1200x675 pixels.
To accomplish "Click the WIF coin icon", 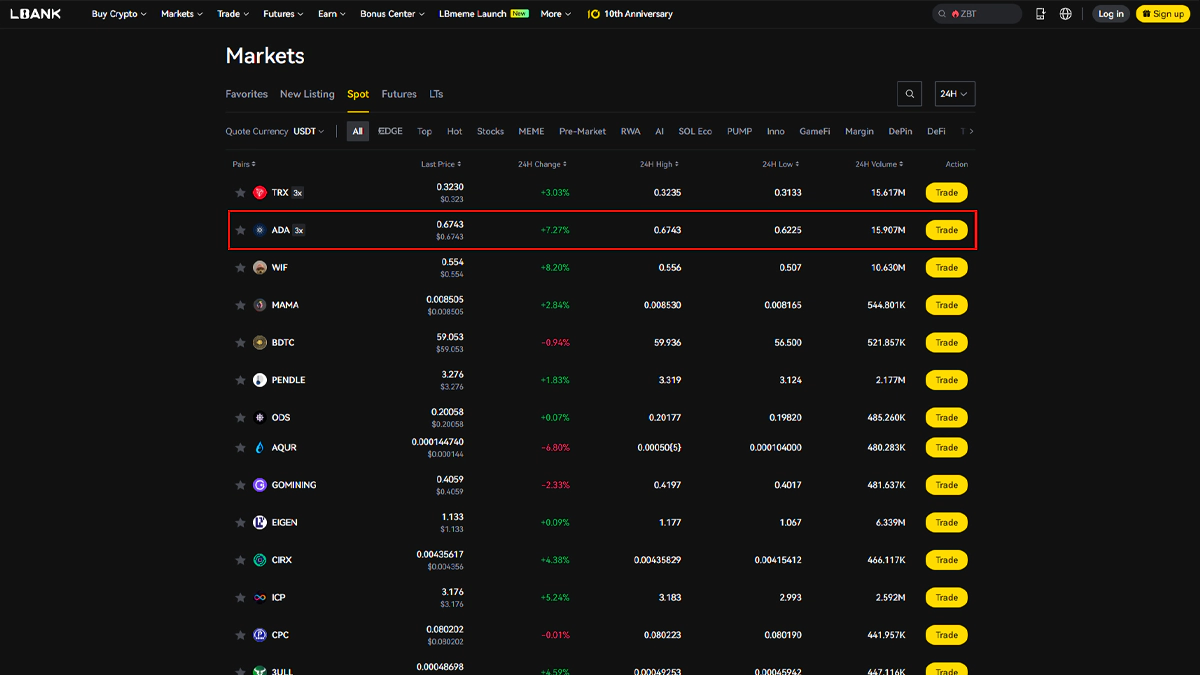I will point(260,268).
